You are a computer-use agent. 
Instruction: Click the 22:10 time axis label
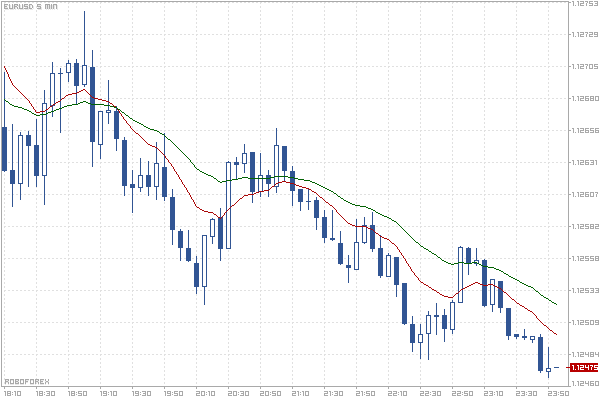click(x=397, y=393)
